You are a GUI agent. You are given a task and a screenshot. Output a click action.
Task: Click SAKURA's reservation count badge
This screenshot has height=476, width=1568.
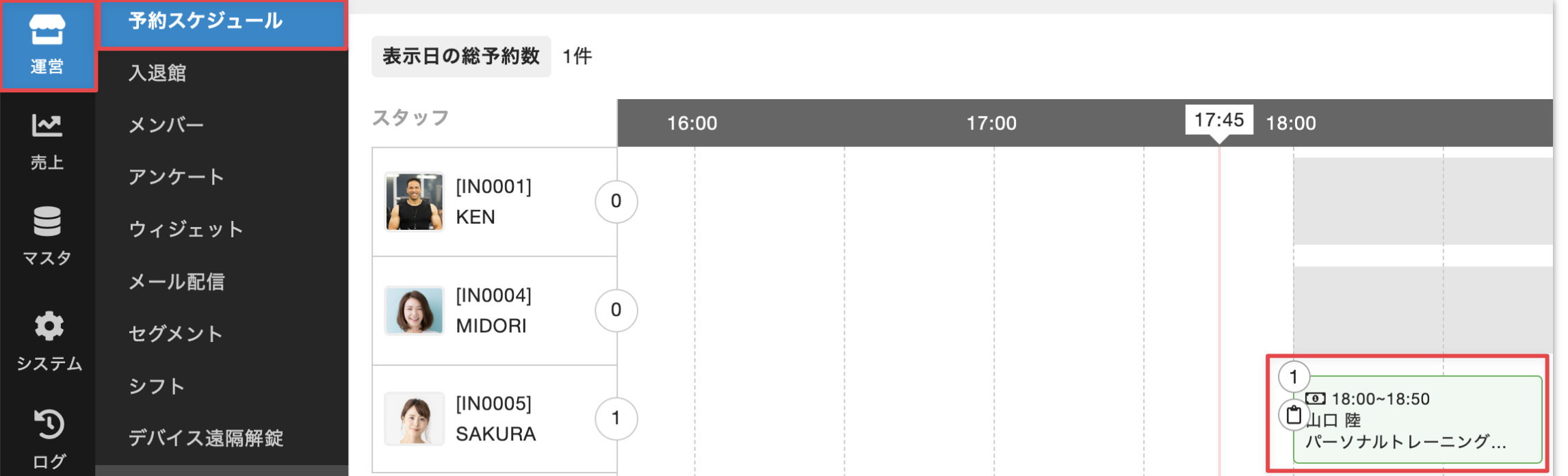[616, 419]
